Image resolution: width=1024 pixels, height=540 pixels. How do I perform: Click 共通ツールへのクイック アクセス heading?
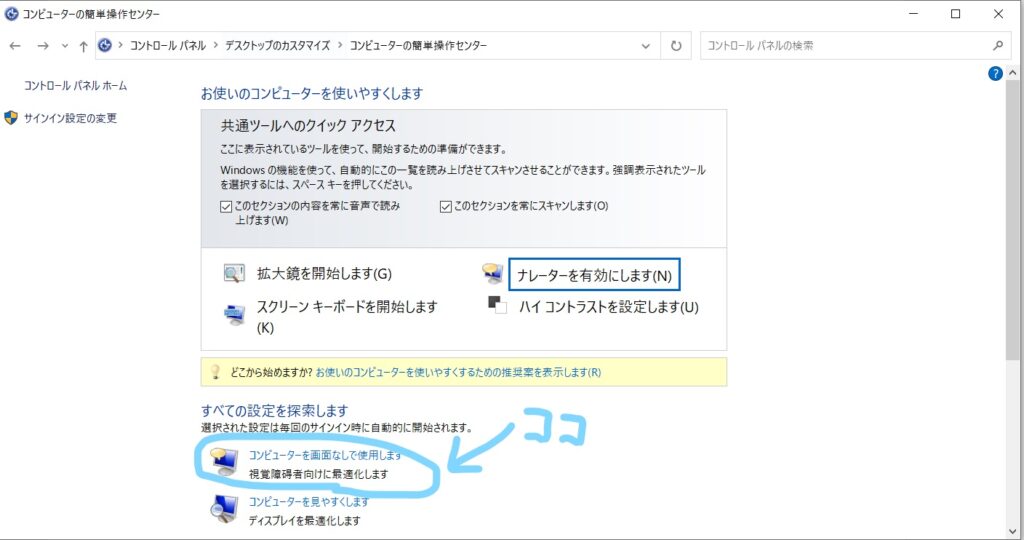[308, 125]
